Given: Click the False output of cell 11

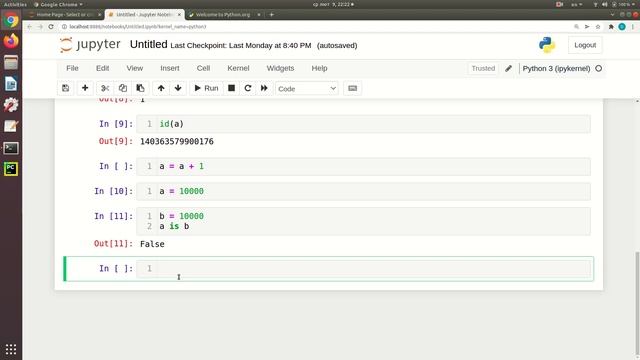Looking at the screenshot, I should [152, 244].
